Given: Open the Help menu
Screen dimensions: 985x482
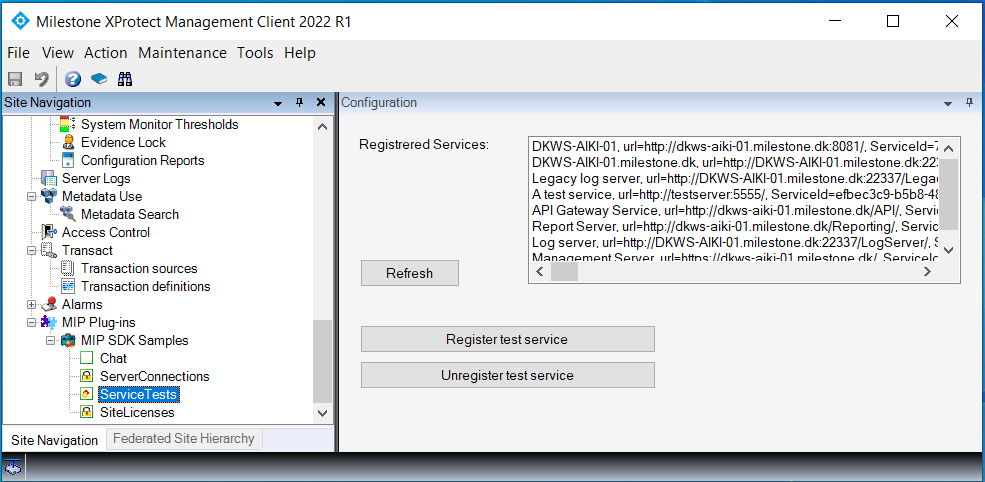Looking at the screenshot, I should point(300,53).
